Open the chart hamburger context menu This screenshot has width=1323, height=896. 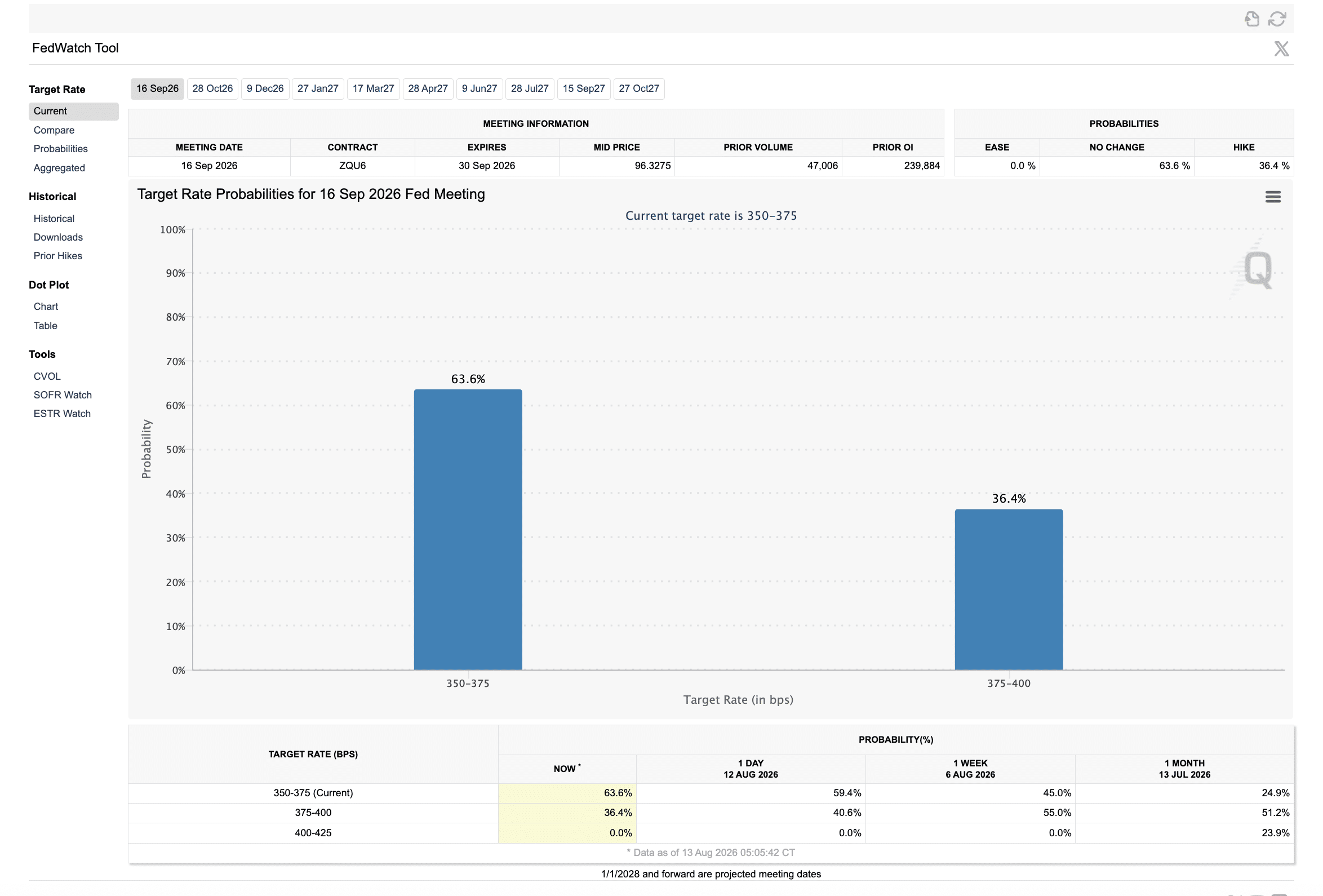pyautogui.click(x=1273, y=197)
